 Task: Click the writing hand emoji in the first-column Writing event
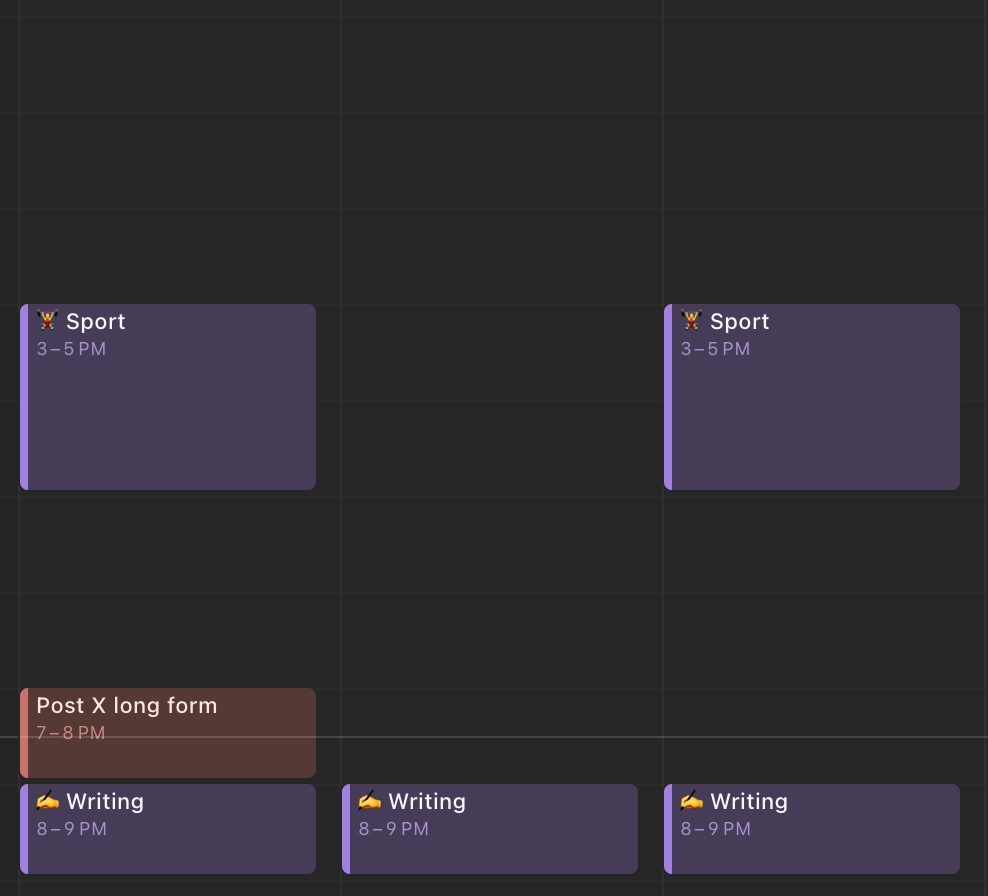(x=47, y=801)
